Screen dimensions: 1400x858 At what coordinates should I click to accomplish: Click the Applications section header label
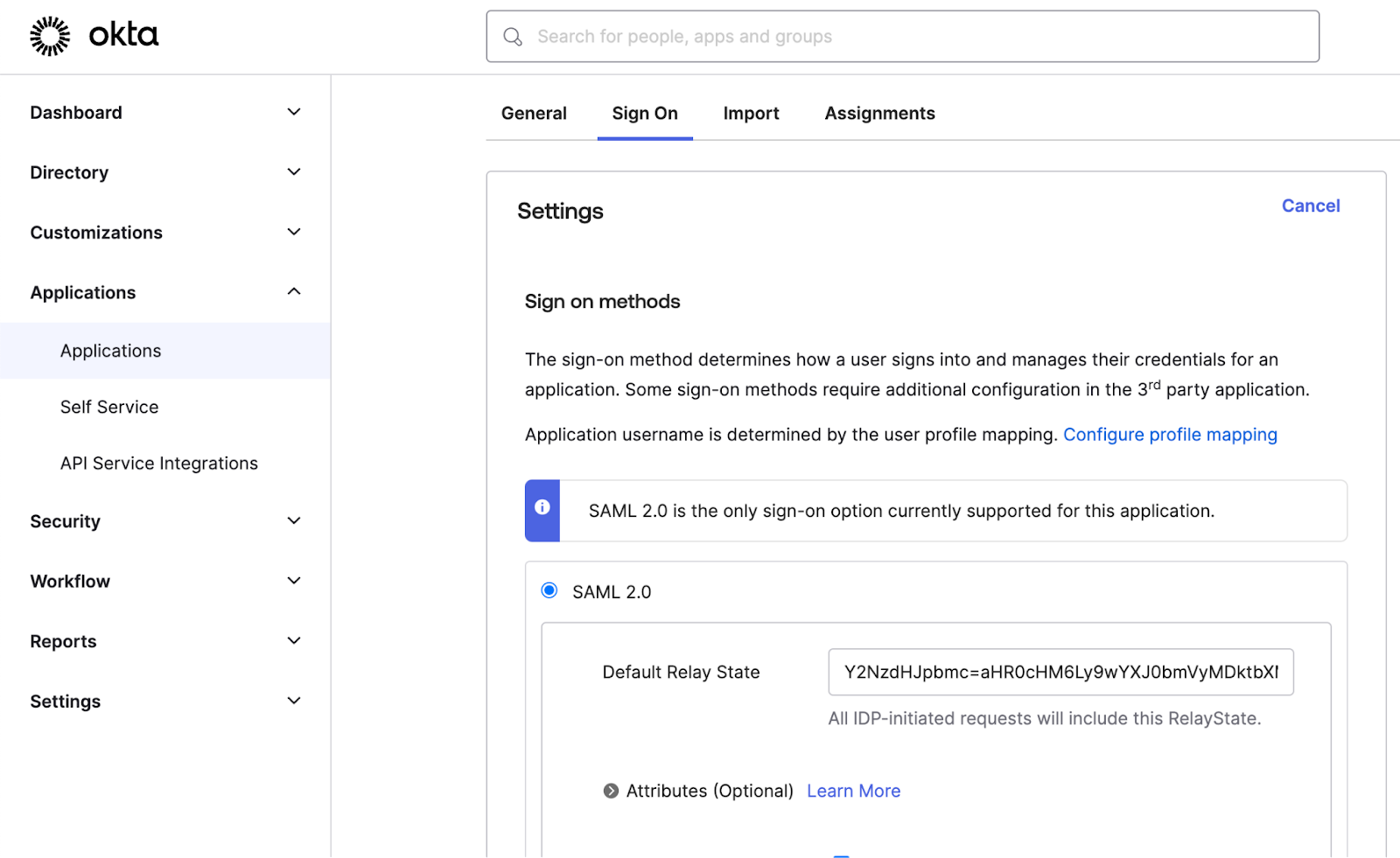pyautogui.click(x=83, y=293)
